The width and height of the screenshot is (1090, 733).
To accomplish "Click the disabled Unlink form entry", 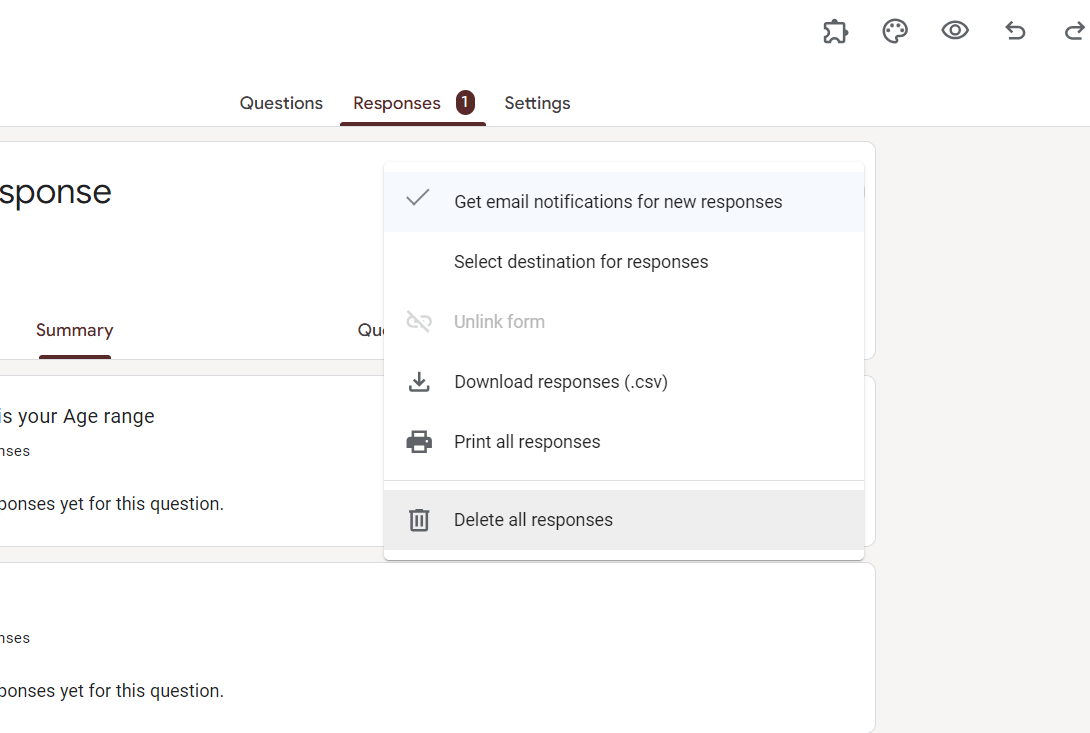I will point(499,322).
